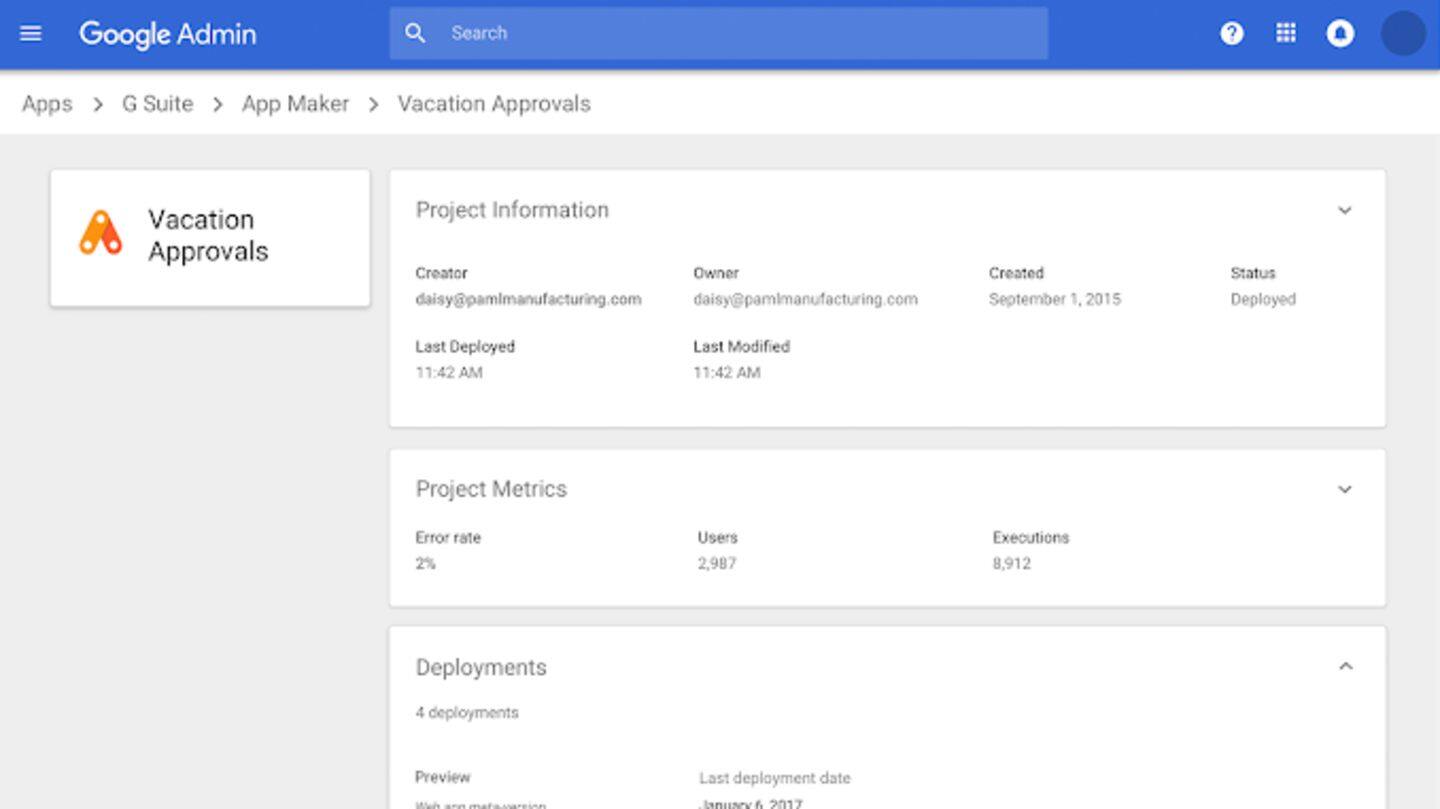Click the breadcrumb arrow after App Maker
This screenshot has height=809, width=1440.
coord(373,104)
